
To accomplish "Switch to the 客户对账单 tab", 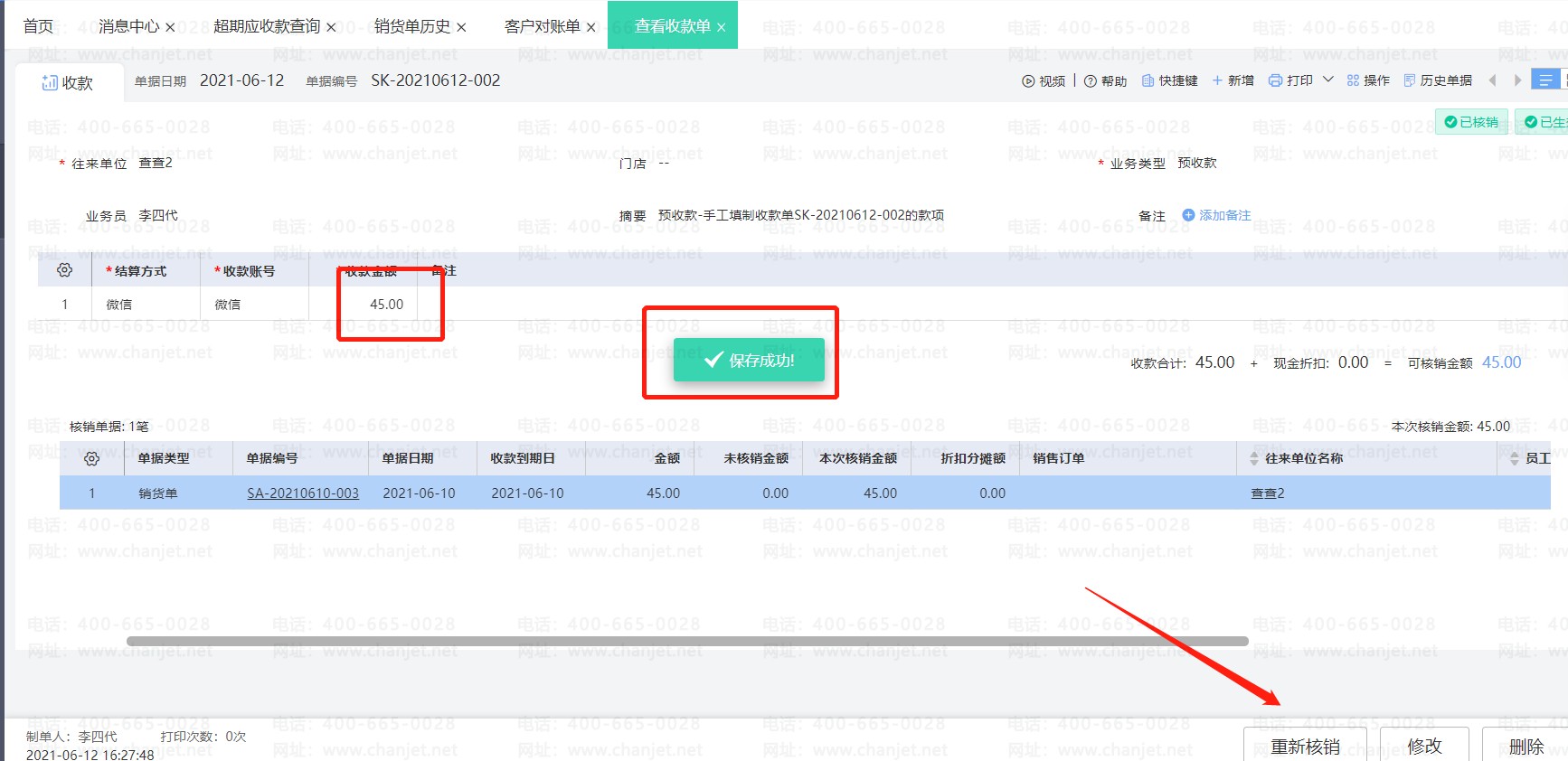I will click(x=542, y=26).
